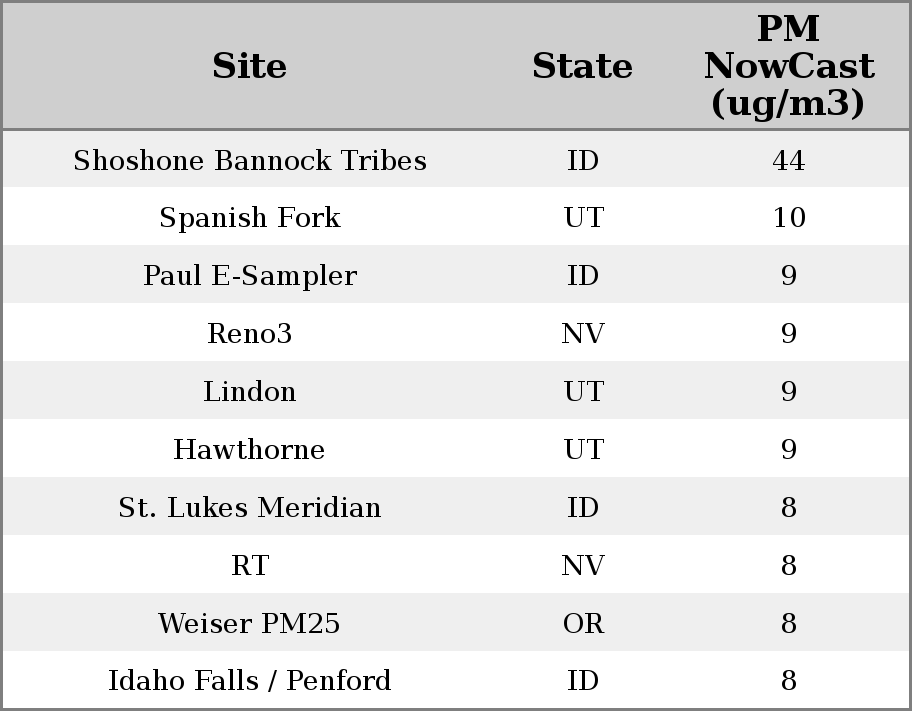This screenshot has height=711, width=912.
Task: Select the Reno3 site name
Action: [x=249, y=334]
